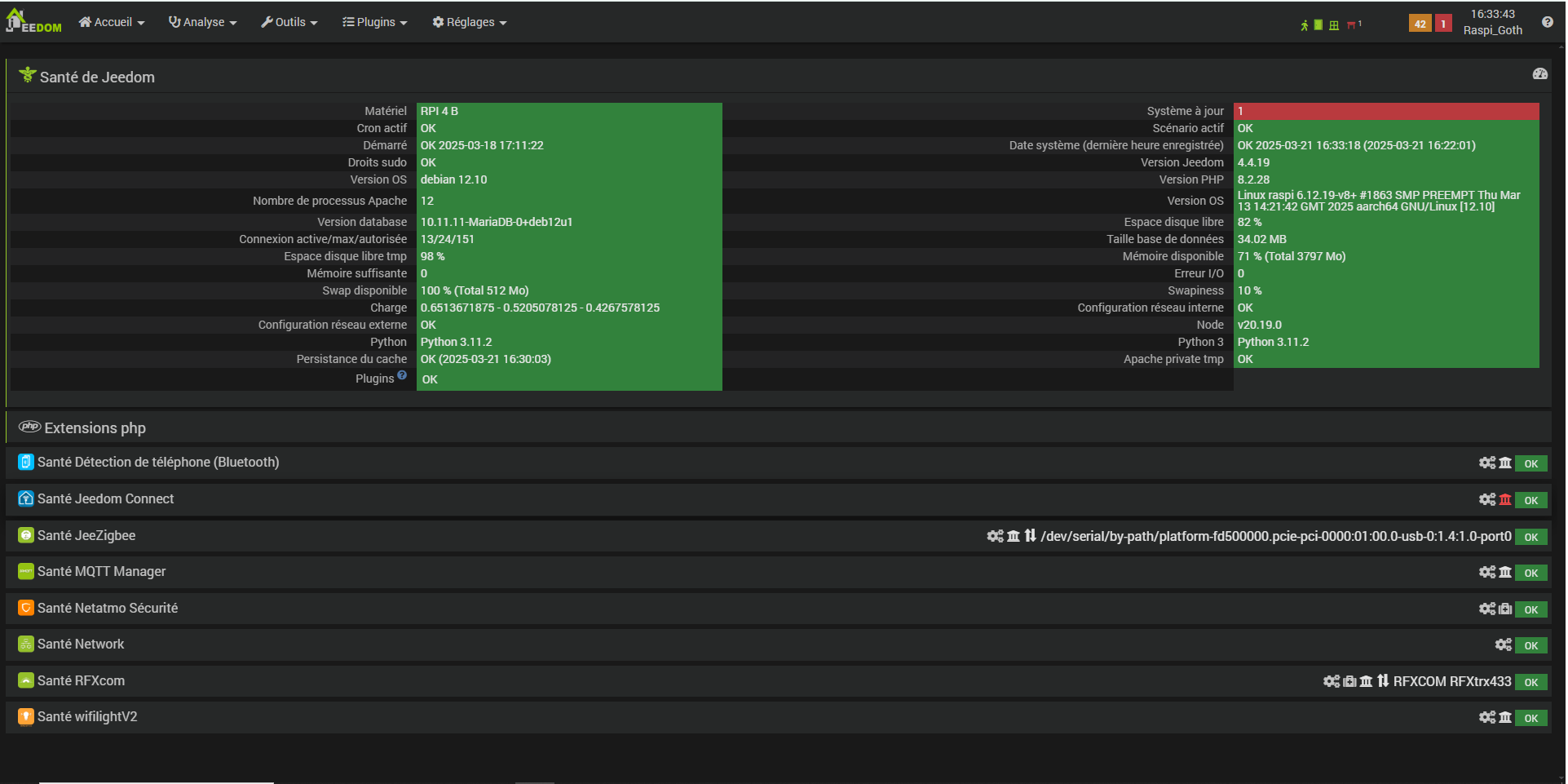Image resolution: width=1568 pixels, height=784 pixels.
Task: Click the 10.11.11-MariaDB database version
Action: (497, 222)
